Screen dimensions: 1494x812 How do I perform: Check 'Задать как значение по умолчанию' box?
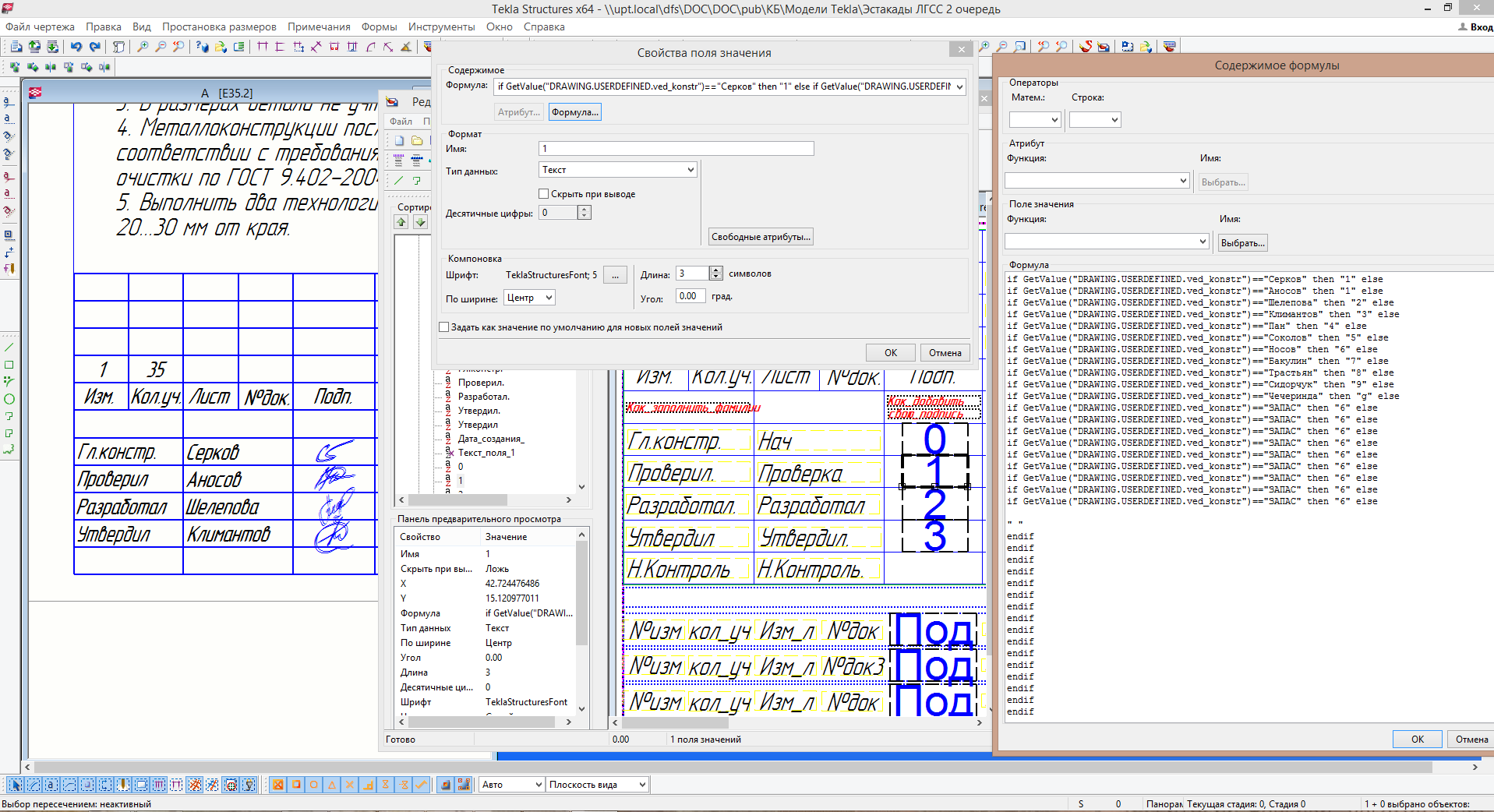point(444,327)
